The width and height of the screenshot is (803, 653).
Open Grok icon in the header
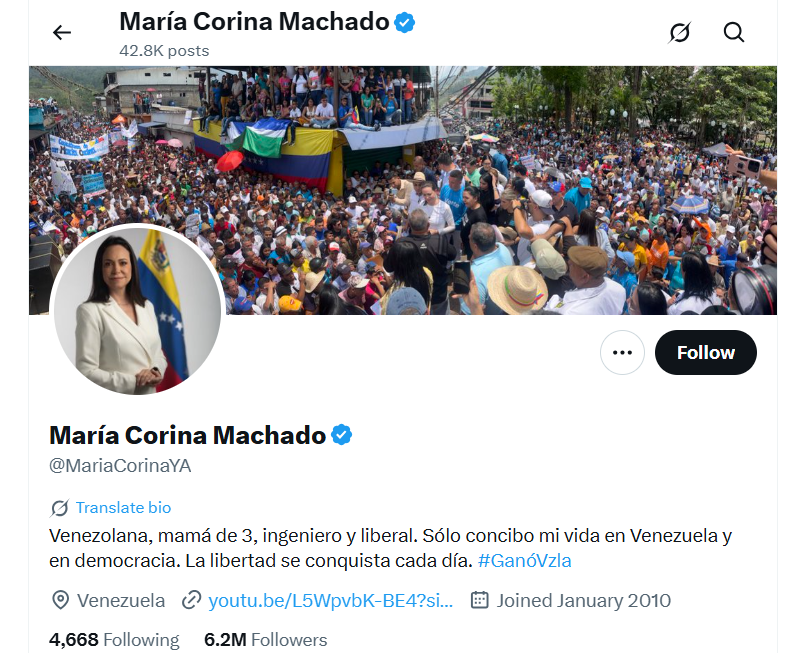680,33
